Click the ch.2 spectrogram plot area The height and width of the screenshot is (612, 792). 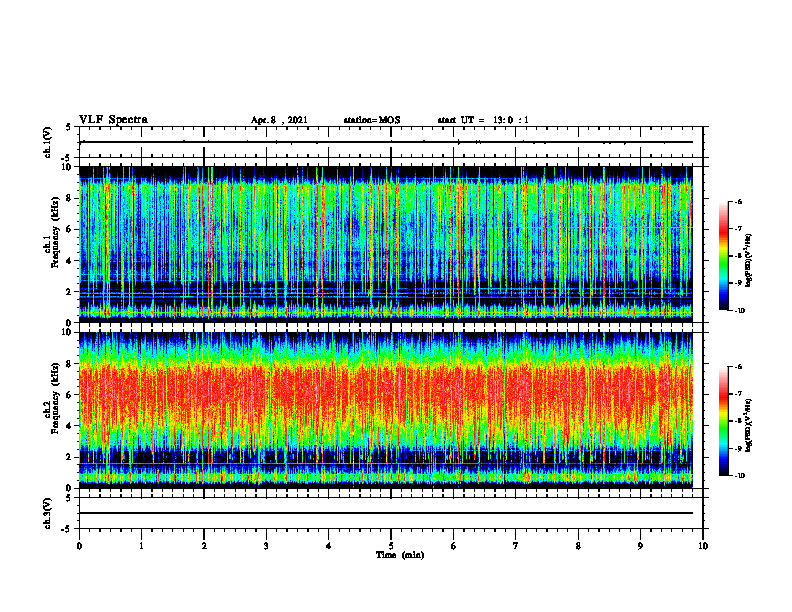[386, 410]
